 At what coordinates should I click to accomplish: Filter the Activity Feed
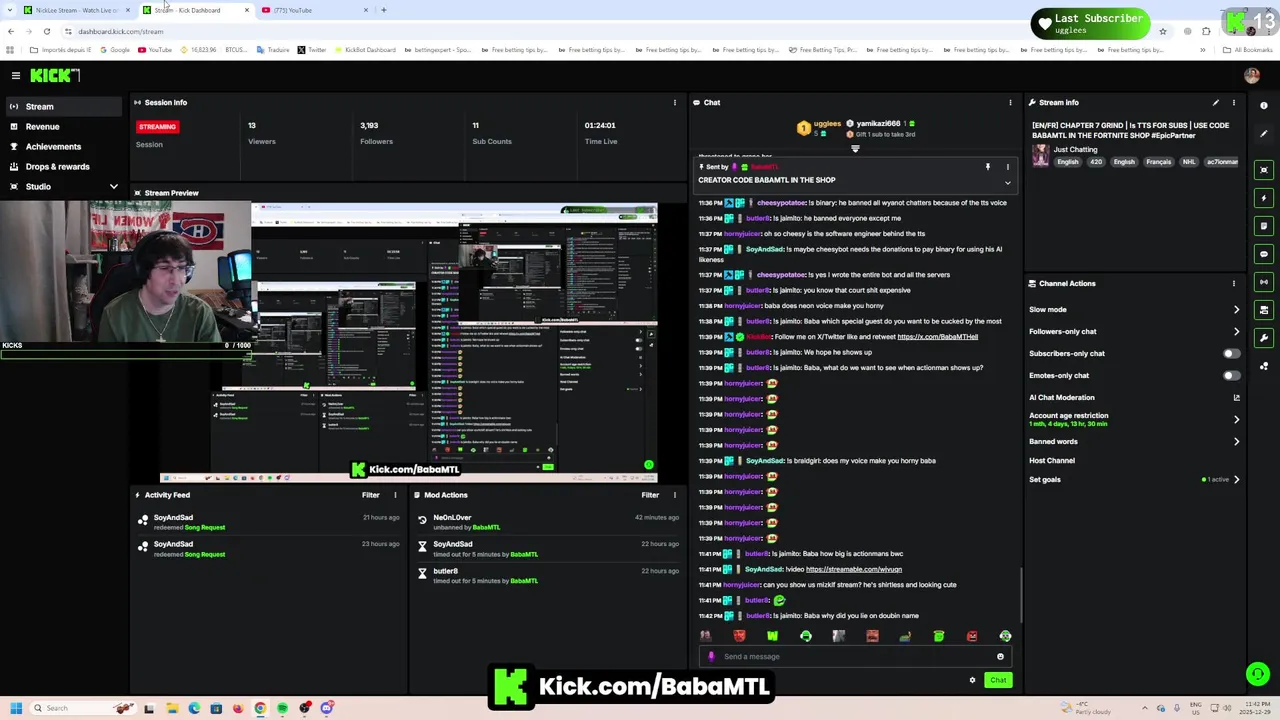pyautogui.click(x=370, y=495)
